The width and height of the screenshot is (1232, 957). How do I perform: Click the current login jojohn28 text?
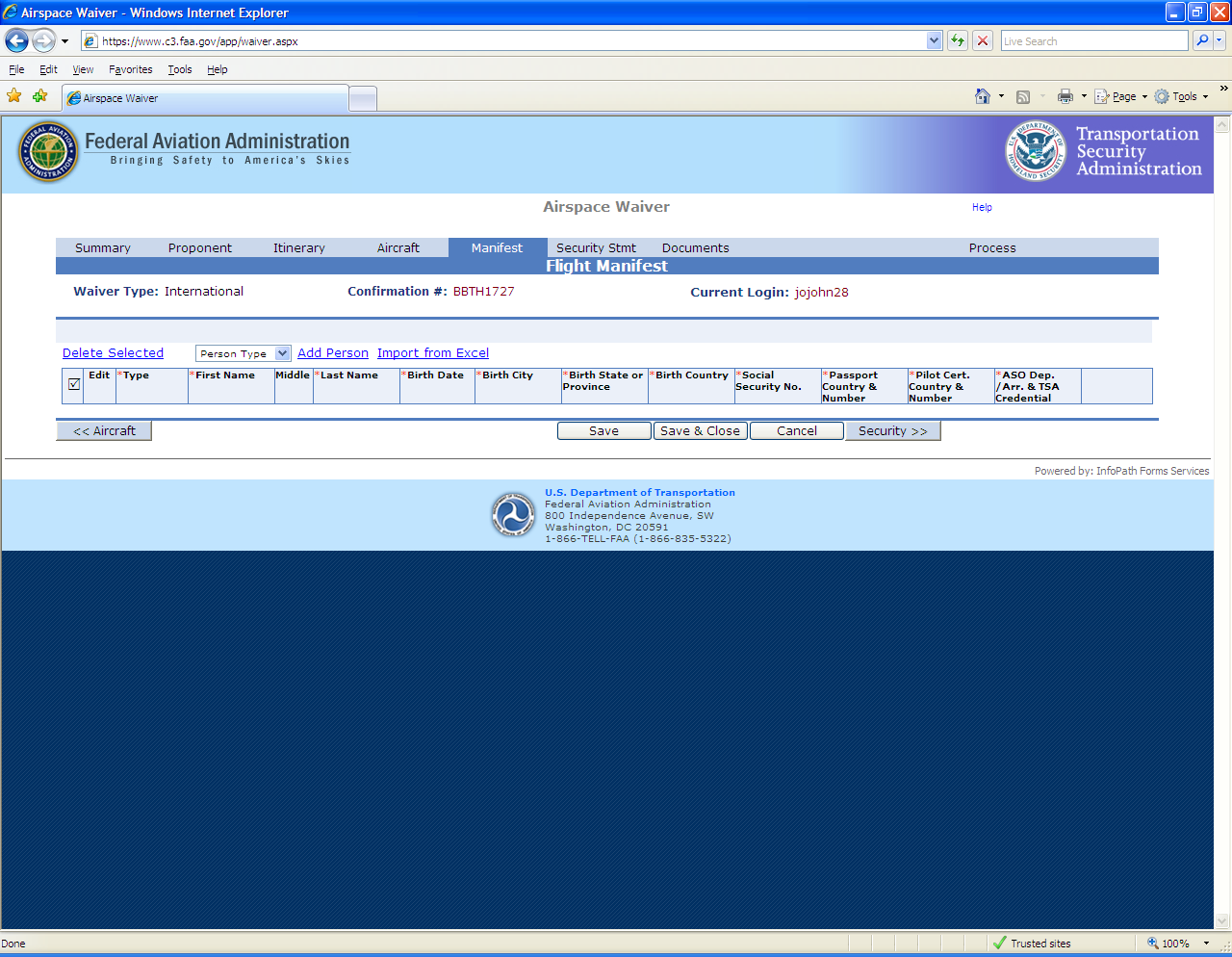pyautogui.click(x=822, y=293)
